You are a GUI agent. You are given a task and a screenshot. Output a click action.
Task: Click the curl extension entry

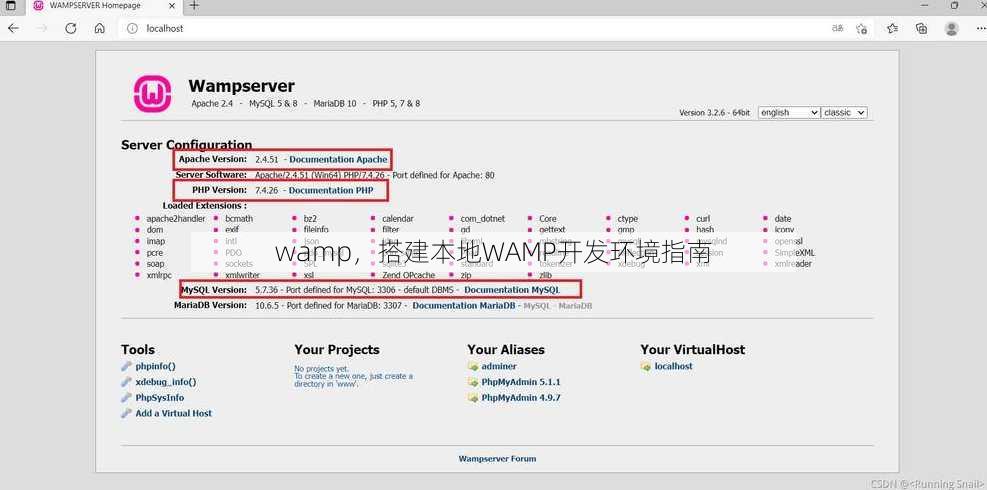[703, 219]
